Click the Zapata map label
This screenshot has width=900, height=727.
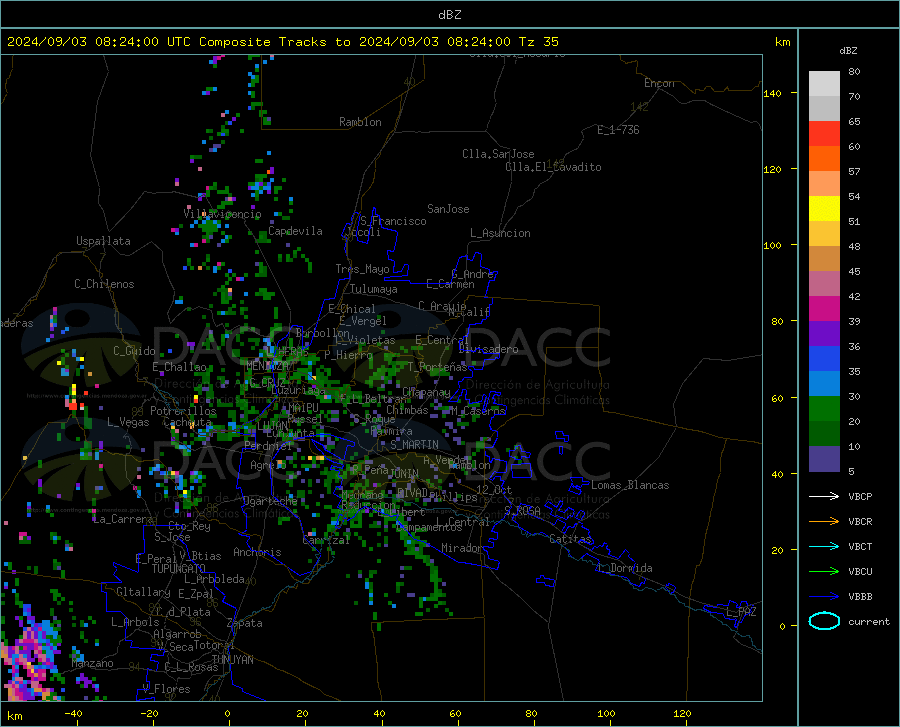(245, 623)
